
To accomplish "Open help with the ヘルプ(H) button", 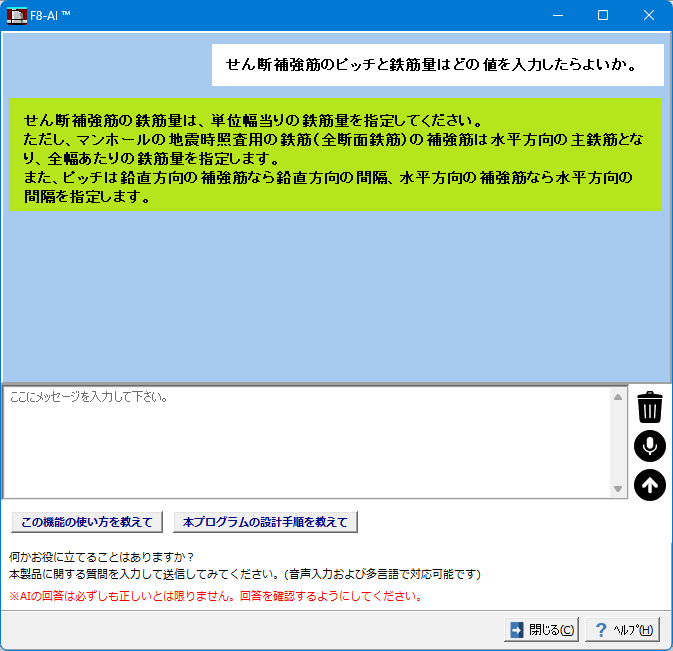I will pos(623,630).
